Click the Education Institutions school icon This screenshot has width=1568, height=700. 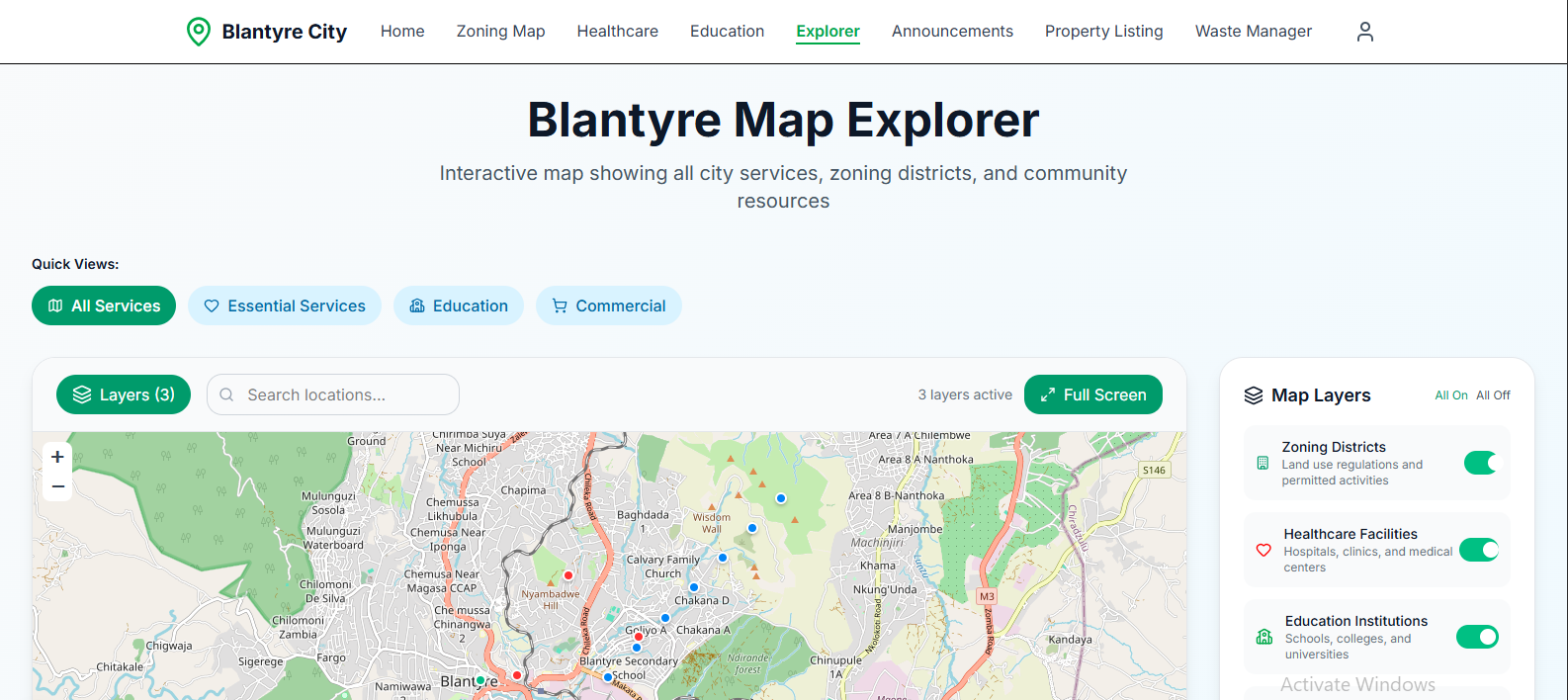coord(1264,637)
